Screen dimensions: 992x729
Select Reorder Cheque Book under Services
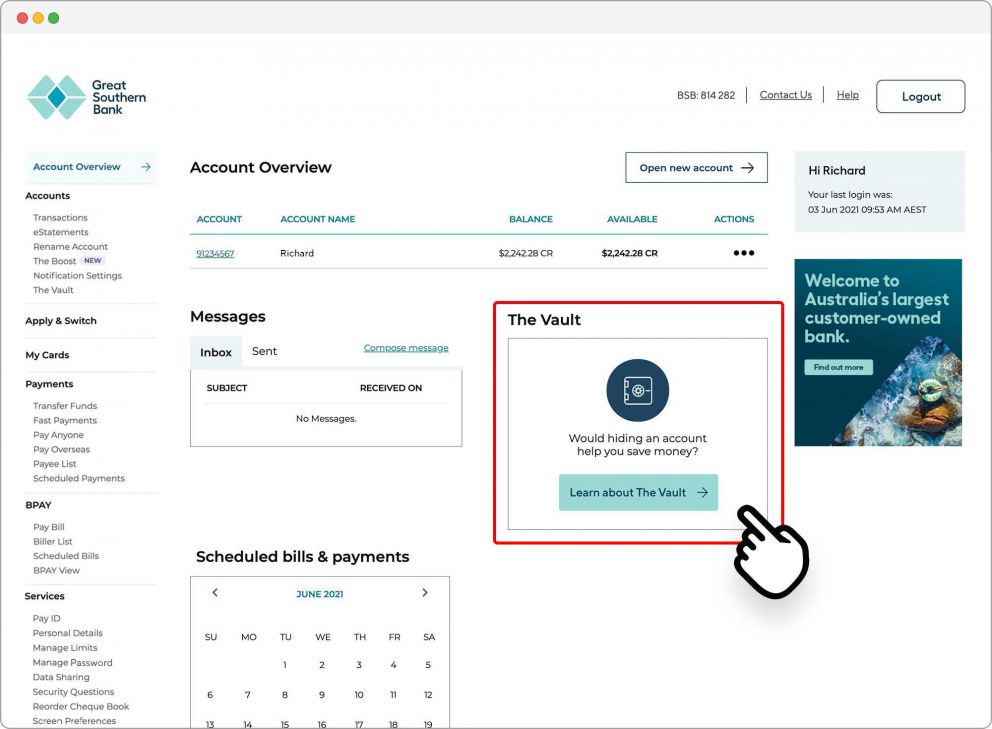pos(81,707)
